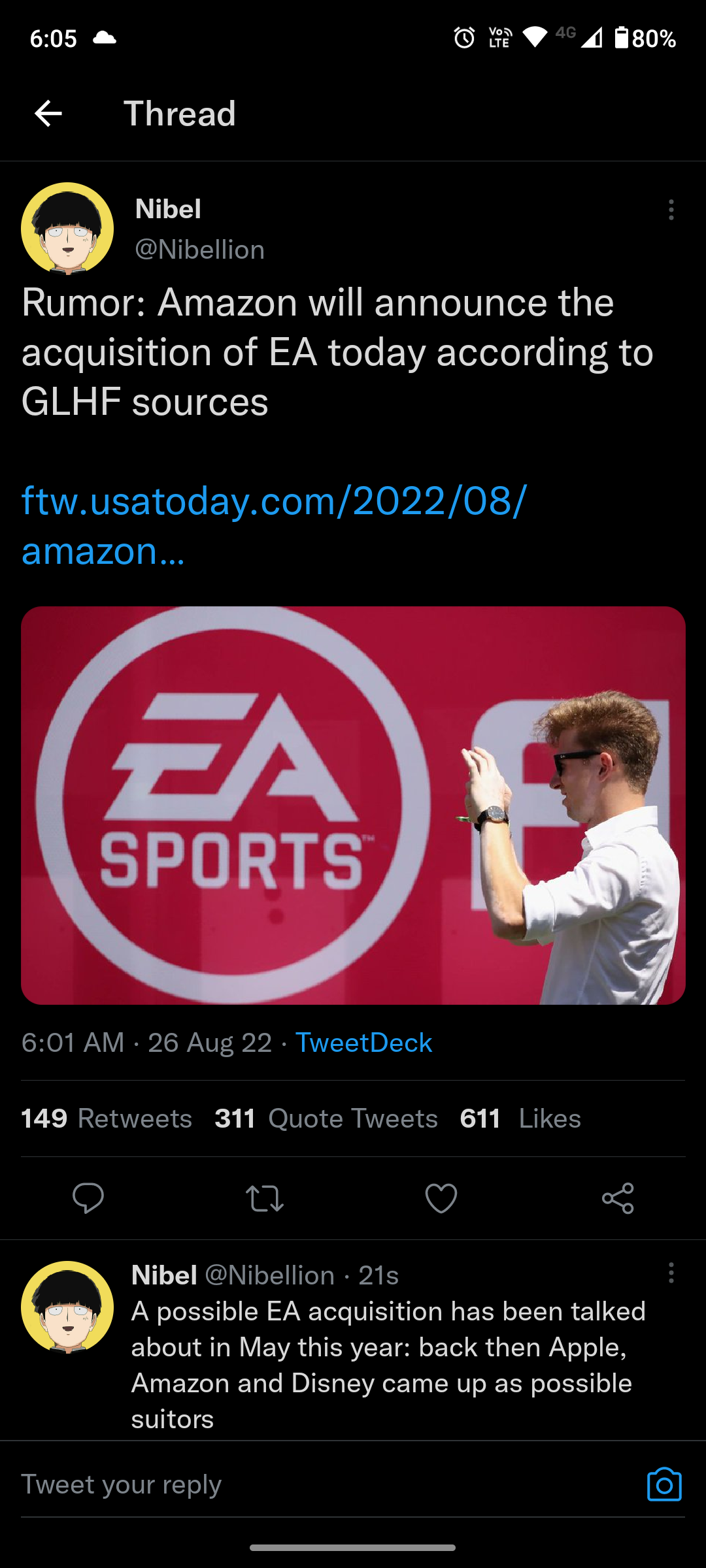The width and height of the screenshot is (706, 1568).
Task: Tap the alarm icon in status bar
Action: point(464,38)
